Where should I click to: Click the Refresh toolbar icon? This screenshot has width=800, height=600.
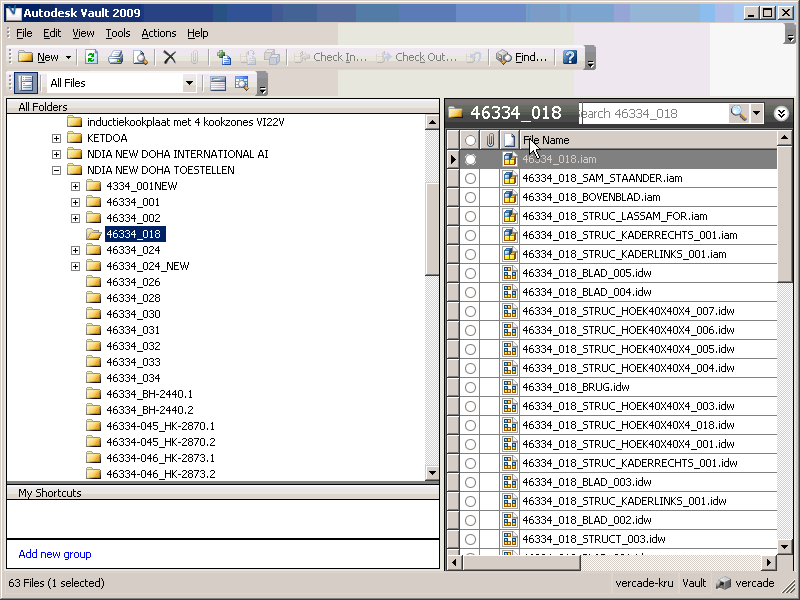click(91, 57)
